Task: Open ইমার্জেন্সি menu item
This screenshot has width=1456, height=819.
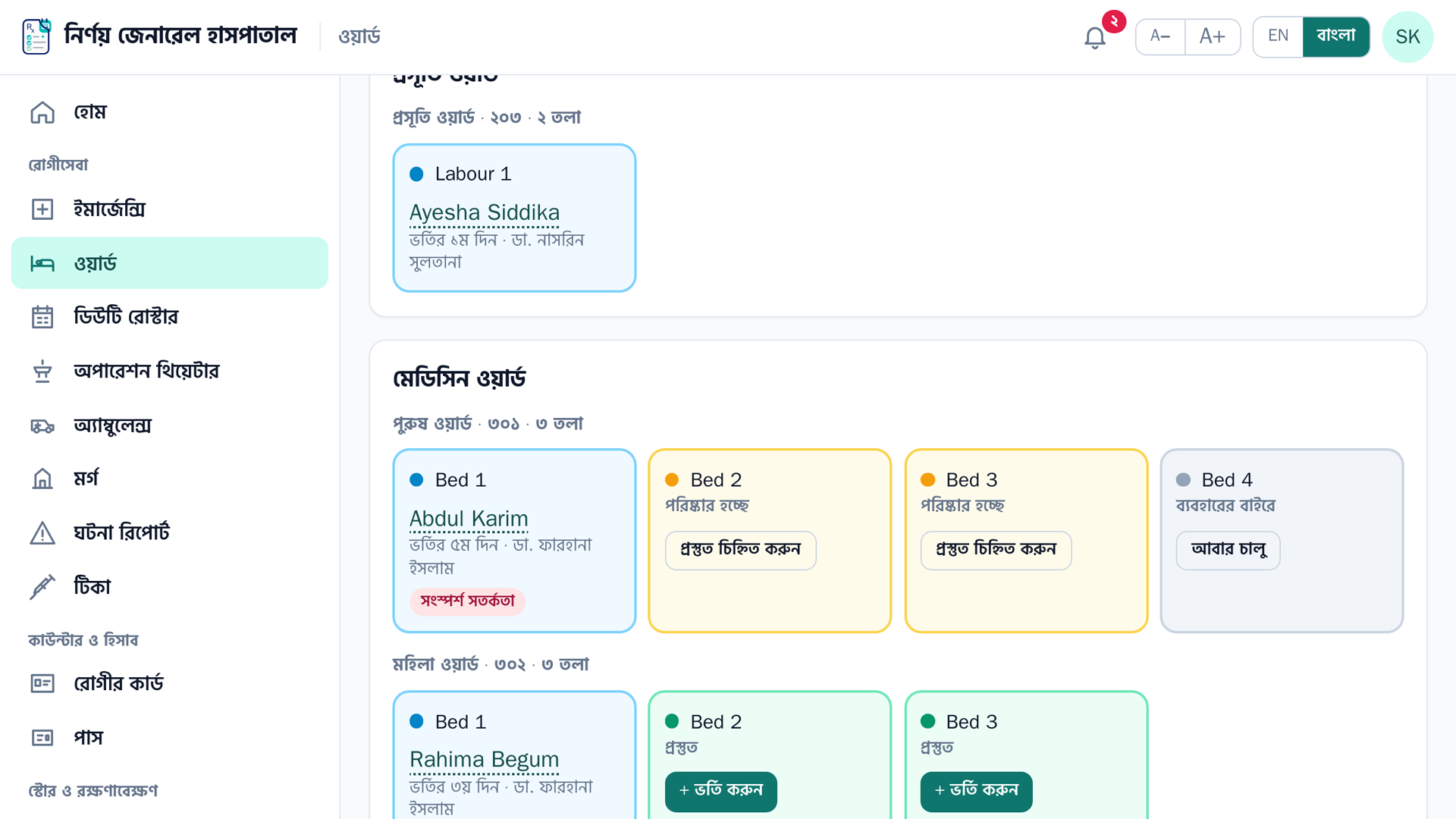Action: [x=170, y=209]
